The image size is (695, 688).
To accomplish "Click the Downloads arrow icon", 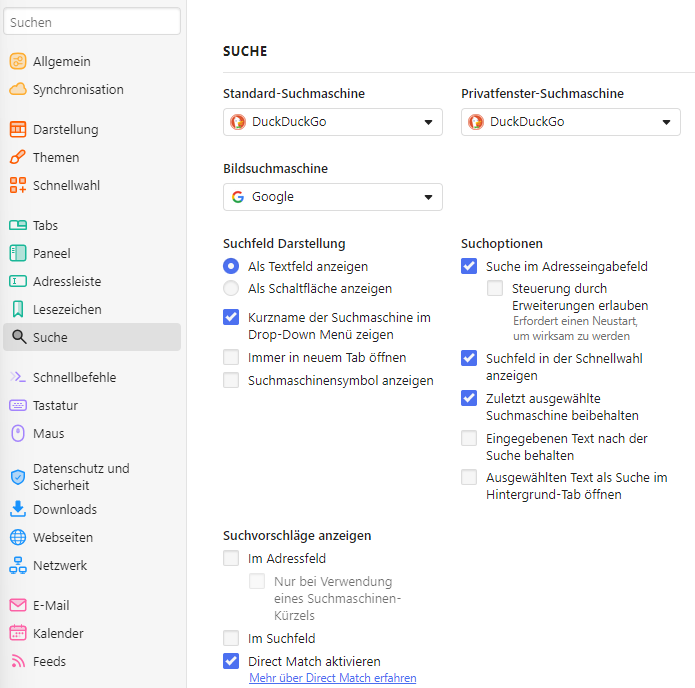I will tap(18, 509).
